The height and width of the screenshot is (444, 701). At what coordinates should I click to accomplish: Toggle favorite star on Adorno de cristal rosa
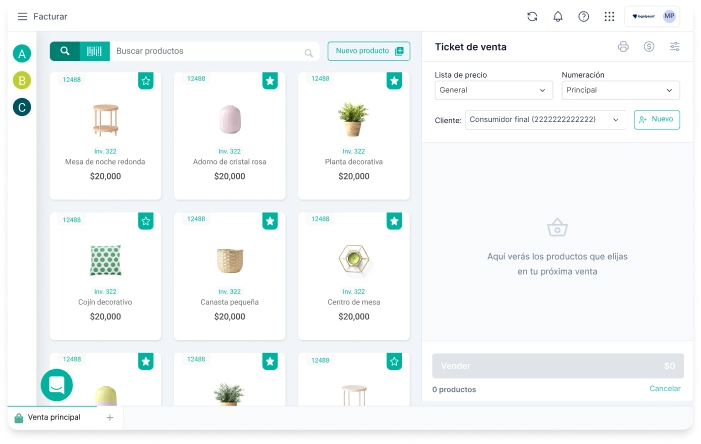coord(270,81)
